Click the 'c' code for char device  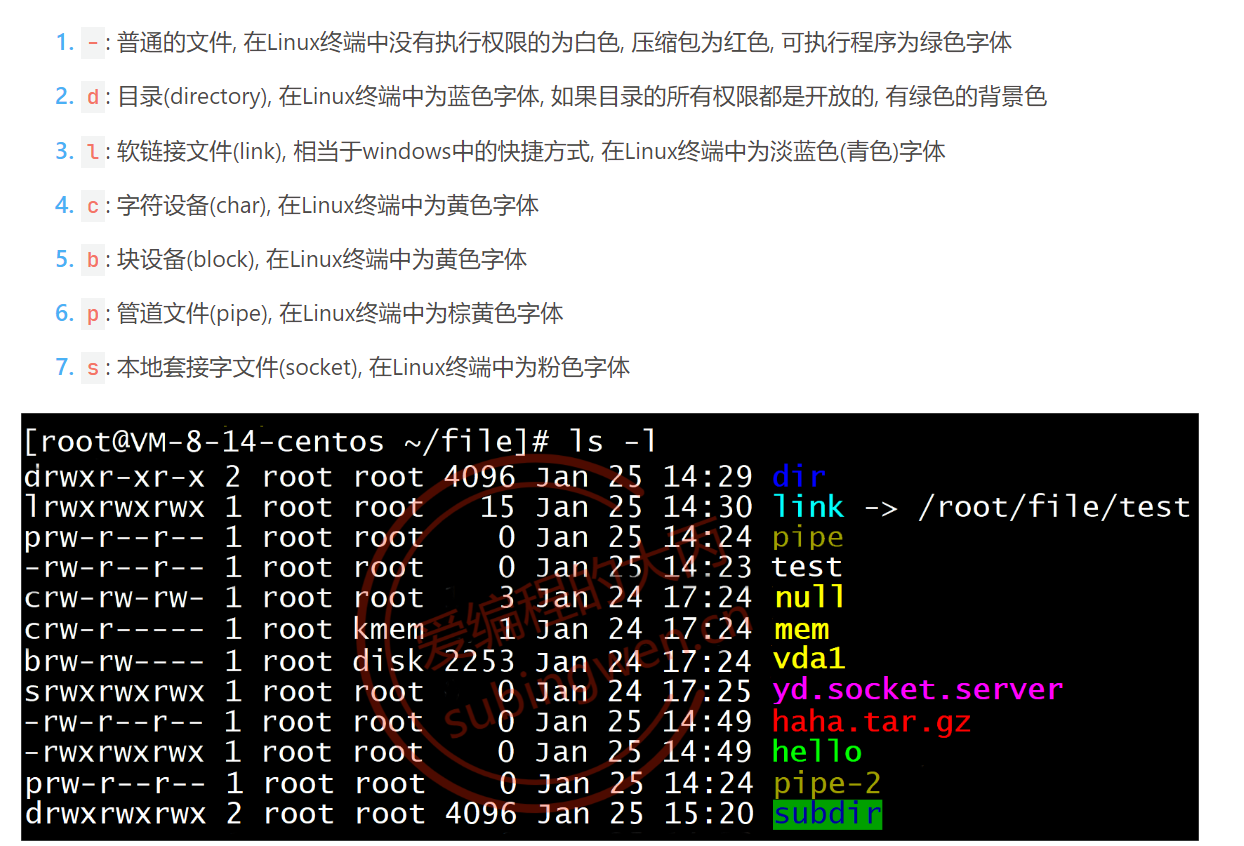pyautogui.click(x=93, y=205)
